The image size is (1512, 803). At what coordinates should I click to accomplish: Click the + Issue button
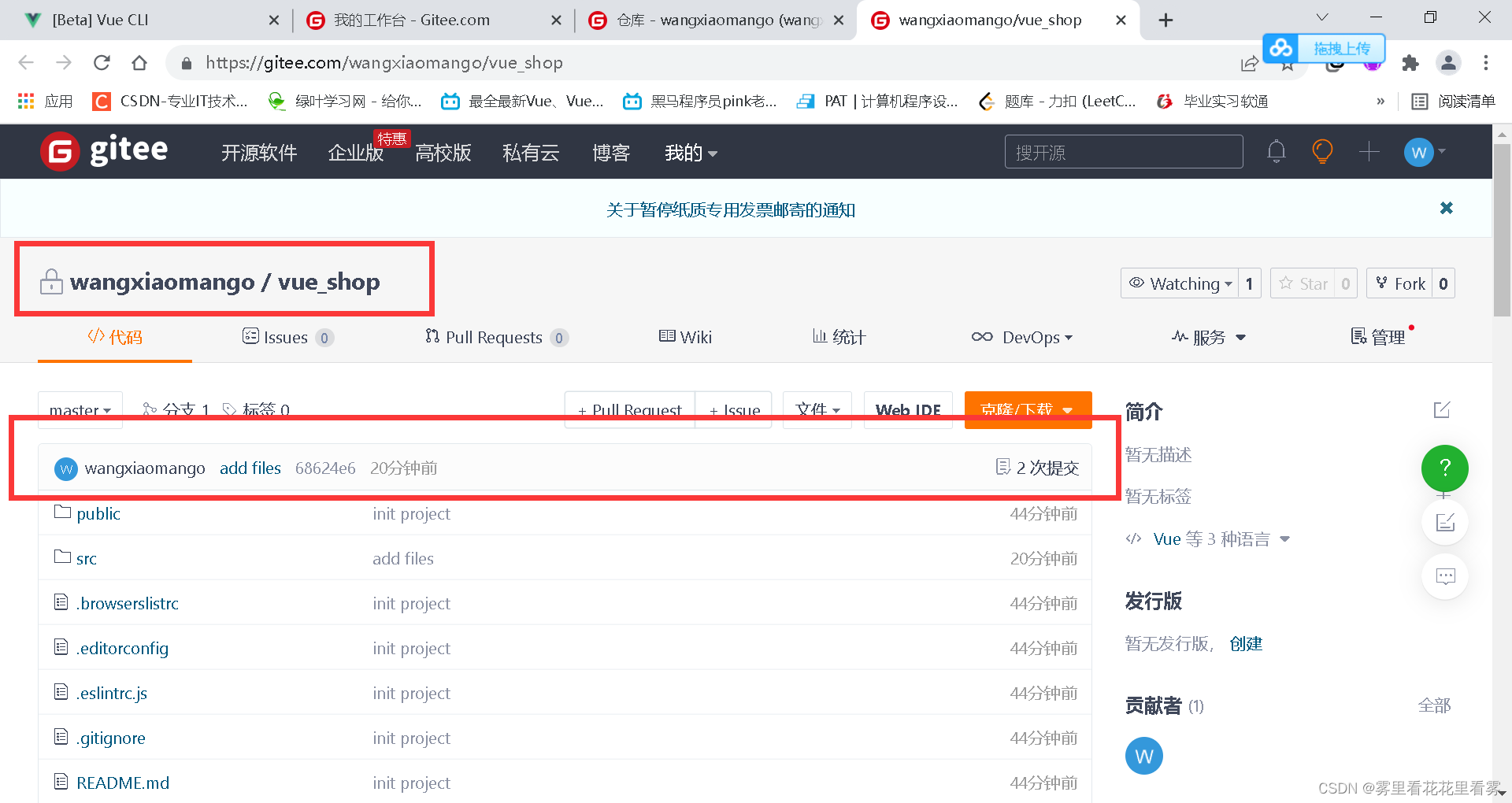click(734, 410)
